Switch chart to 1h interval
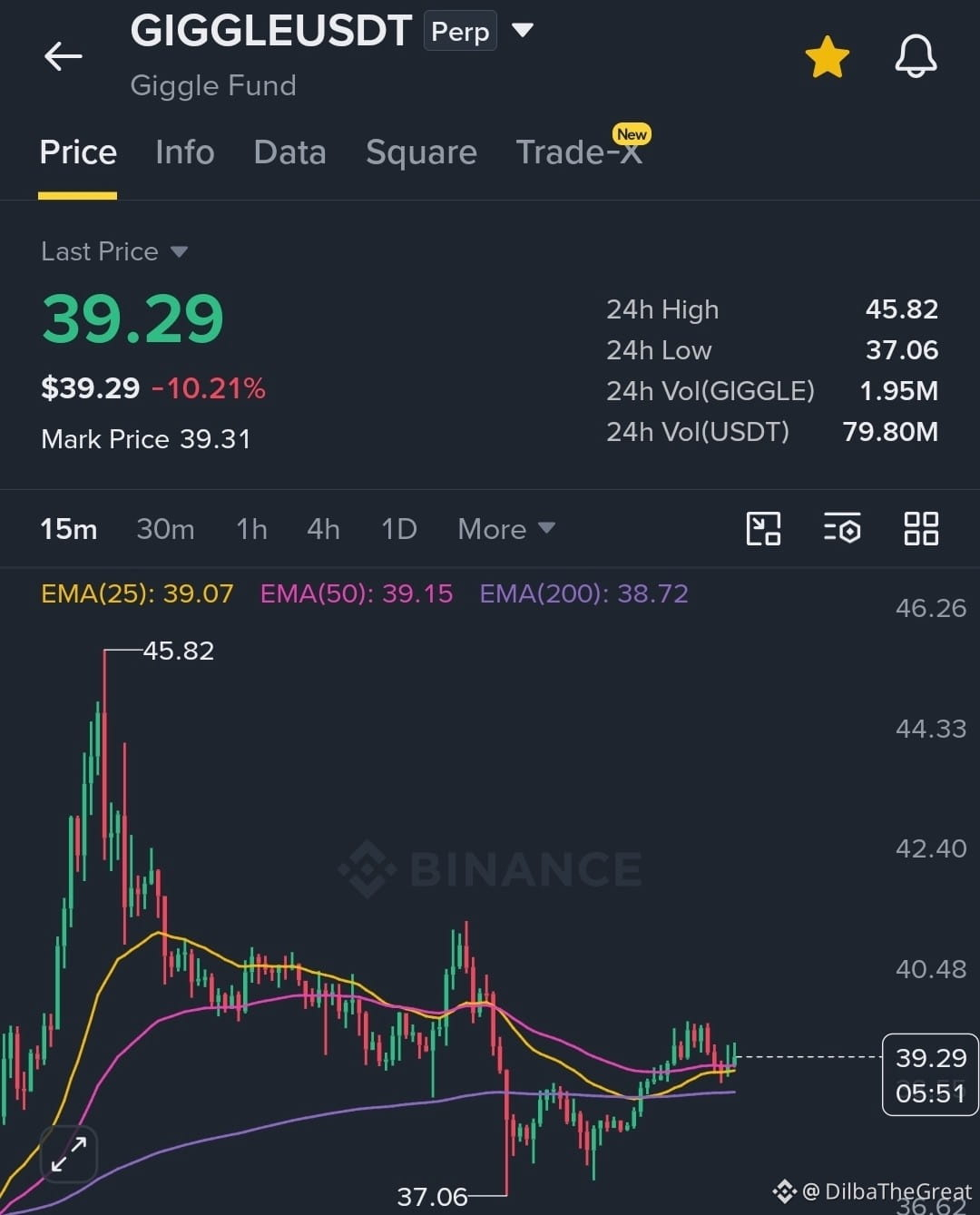Viewport: 980px width, 1215px height. click(251, 529)
